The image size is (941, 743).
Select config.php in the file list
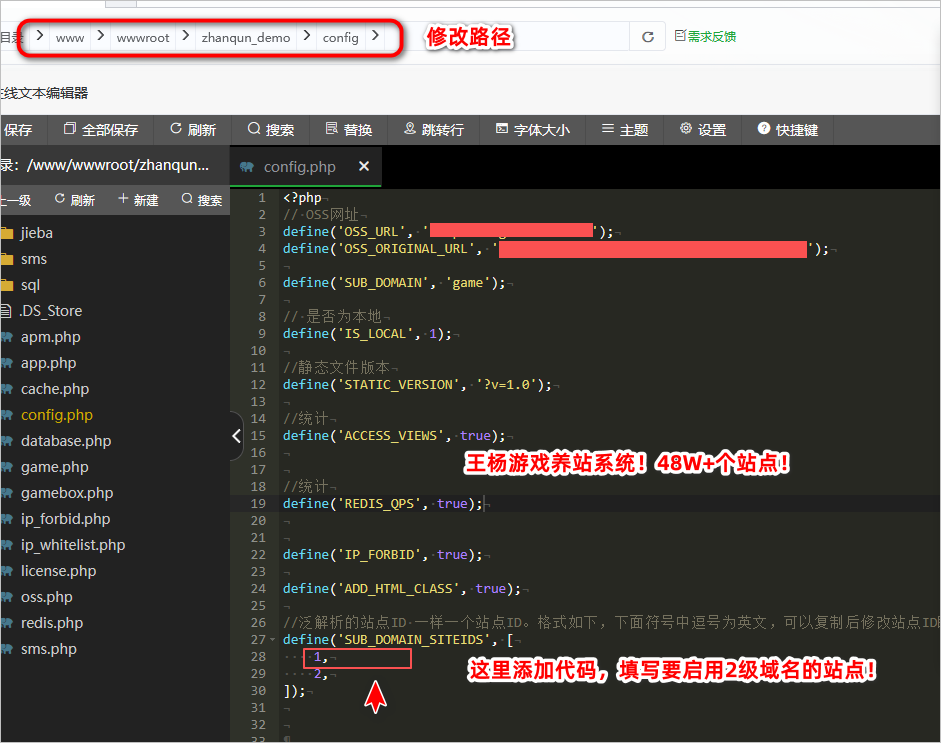56,415
